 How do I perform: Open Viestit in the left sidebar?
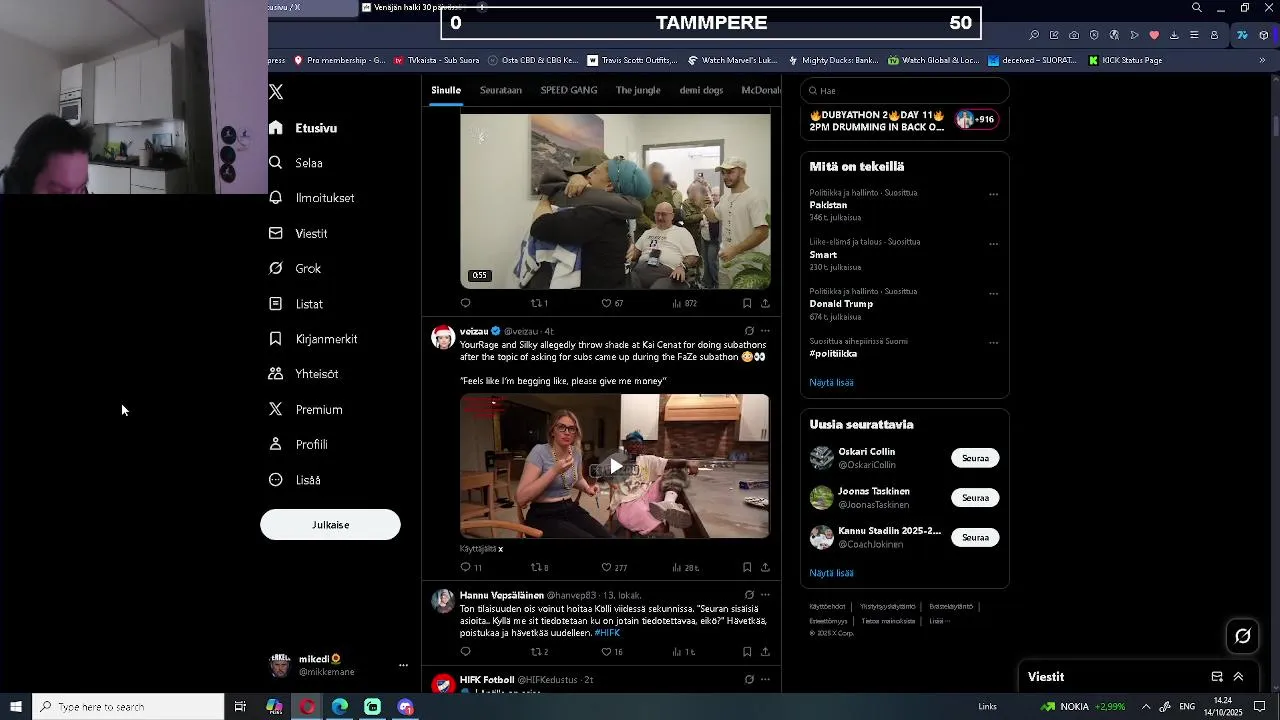pyautogui.click(x=298, y=233)
